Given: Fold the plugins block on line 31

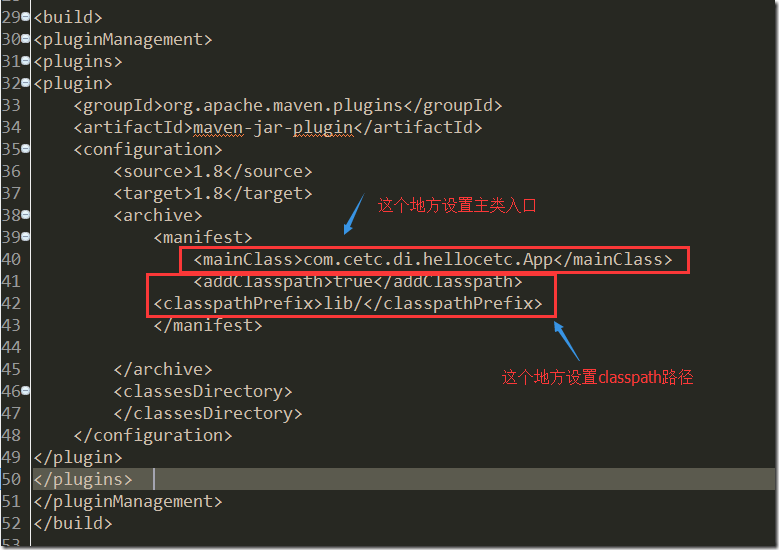Looking at the screenshot, I should click(x=26, y=62).
